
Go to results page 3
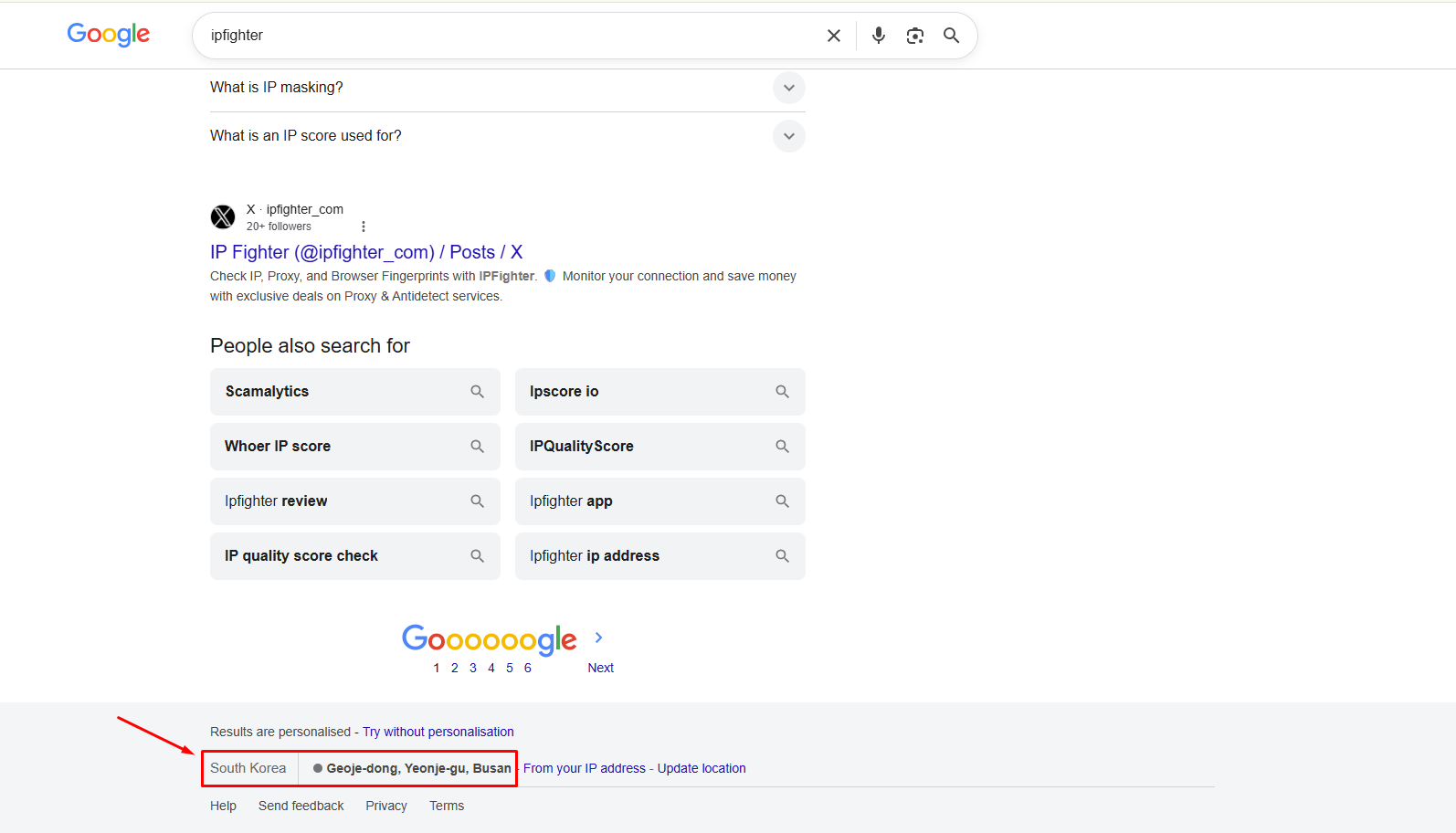click(473, 668)
